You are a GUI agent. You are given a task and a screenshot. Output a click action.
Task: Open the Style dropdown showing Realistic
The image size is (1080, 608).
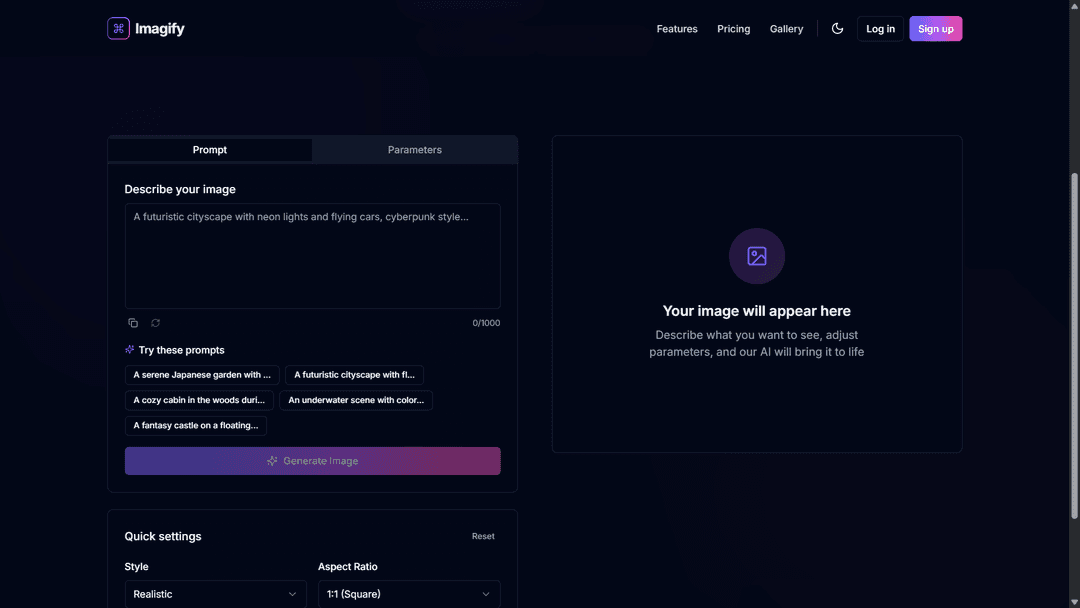(216, 594)
